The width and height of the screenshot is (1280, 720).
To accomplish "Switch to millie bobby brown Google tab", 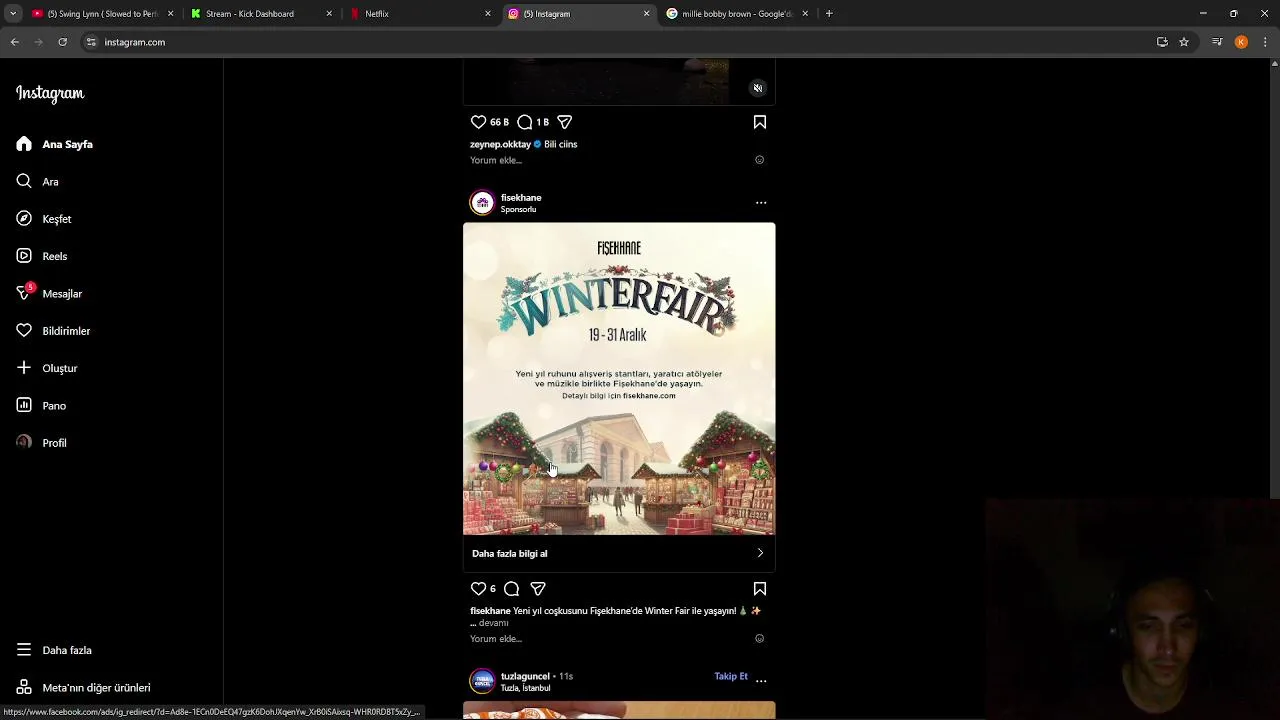I will [737, 14].
